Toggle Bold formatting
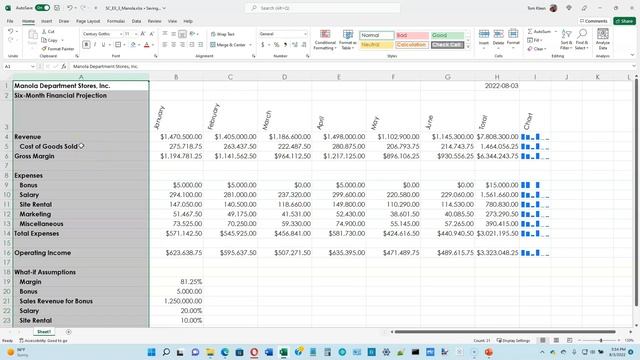The width and height of the screenshot is (640, 360). click(x=86, y=44)
